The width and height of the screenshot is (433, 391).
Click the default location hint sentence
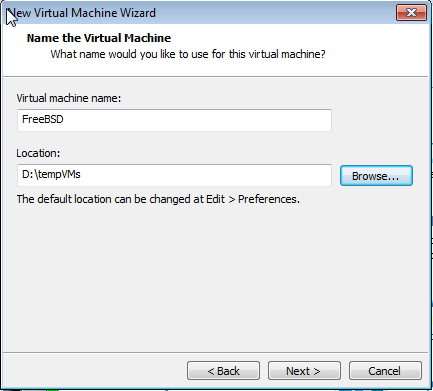click(x=158, y=199)
